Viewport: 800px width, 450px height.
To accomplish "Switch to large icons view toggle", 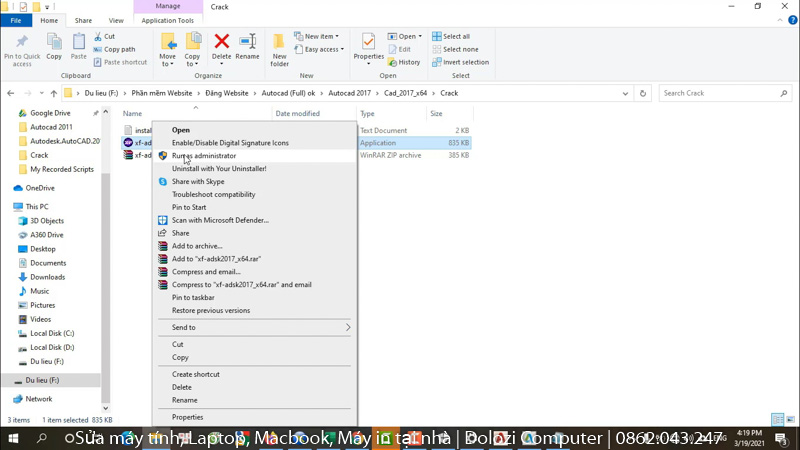I will click(790, 420).
